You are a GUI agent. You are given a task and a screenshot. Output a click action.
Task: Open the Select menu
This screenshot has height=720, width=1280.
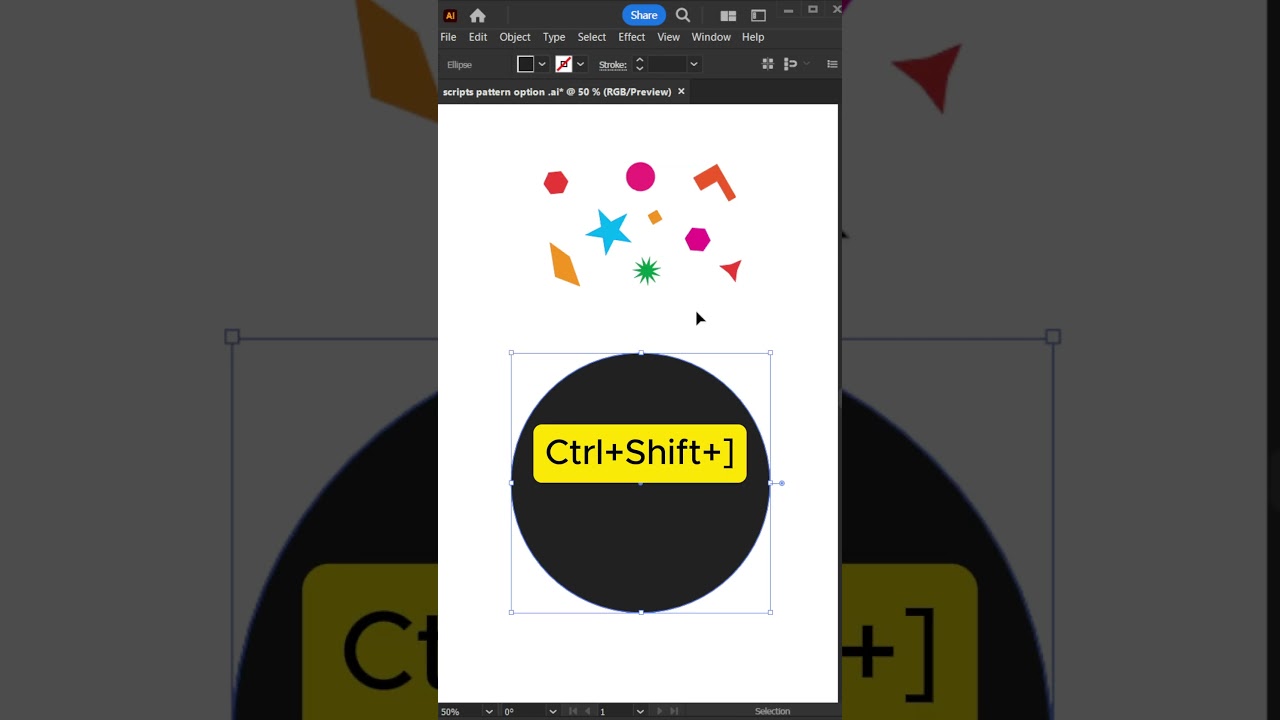click(591, 37)
